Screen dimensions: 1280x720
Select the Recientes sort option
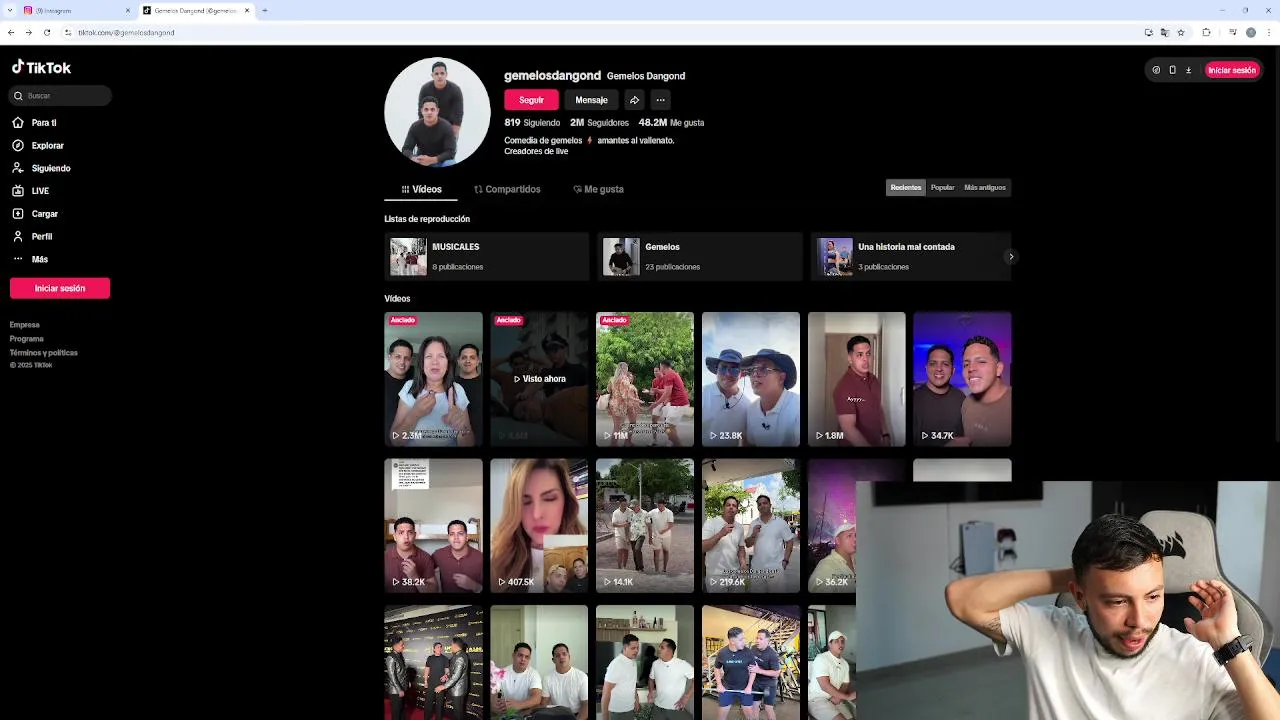(906, 187)
